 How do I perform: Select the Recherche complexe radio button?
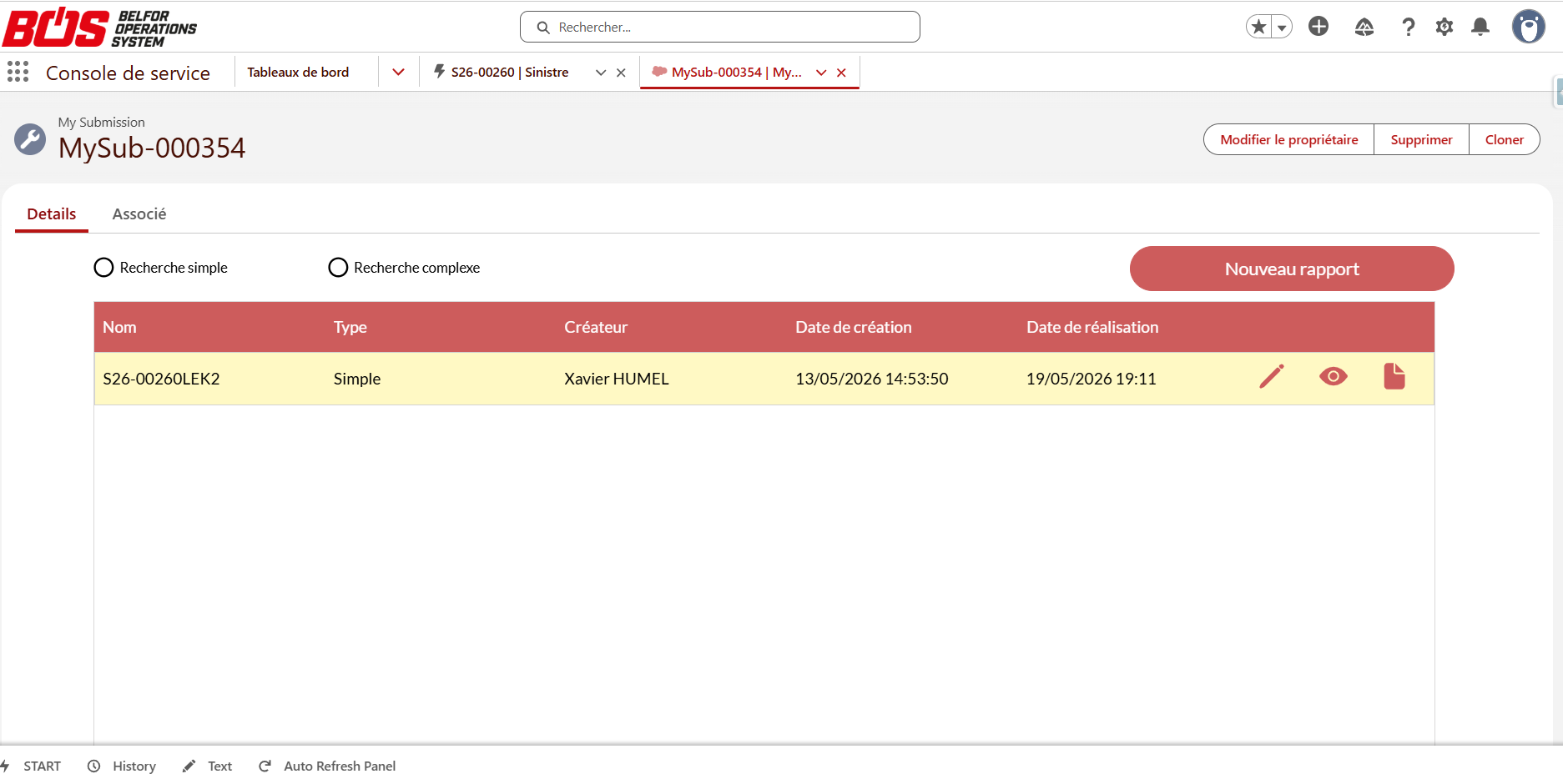pos(338,268)
